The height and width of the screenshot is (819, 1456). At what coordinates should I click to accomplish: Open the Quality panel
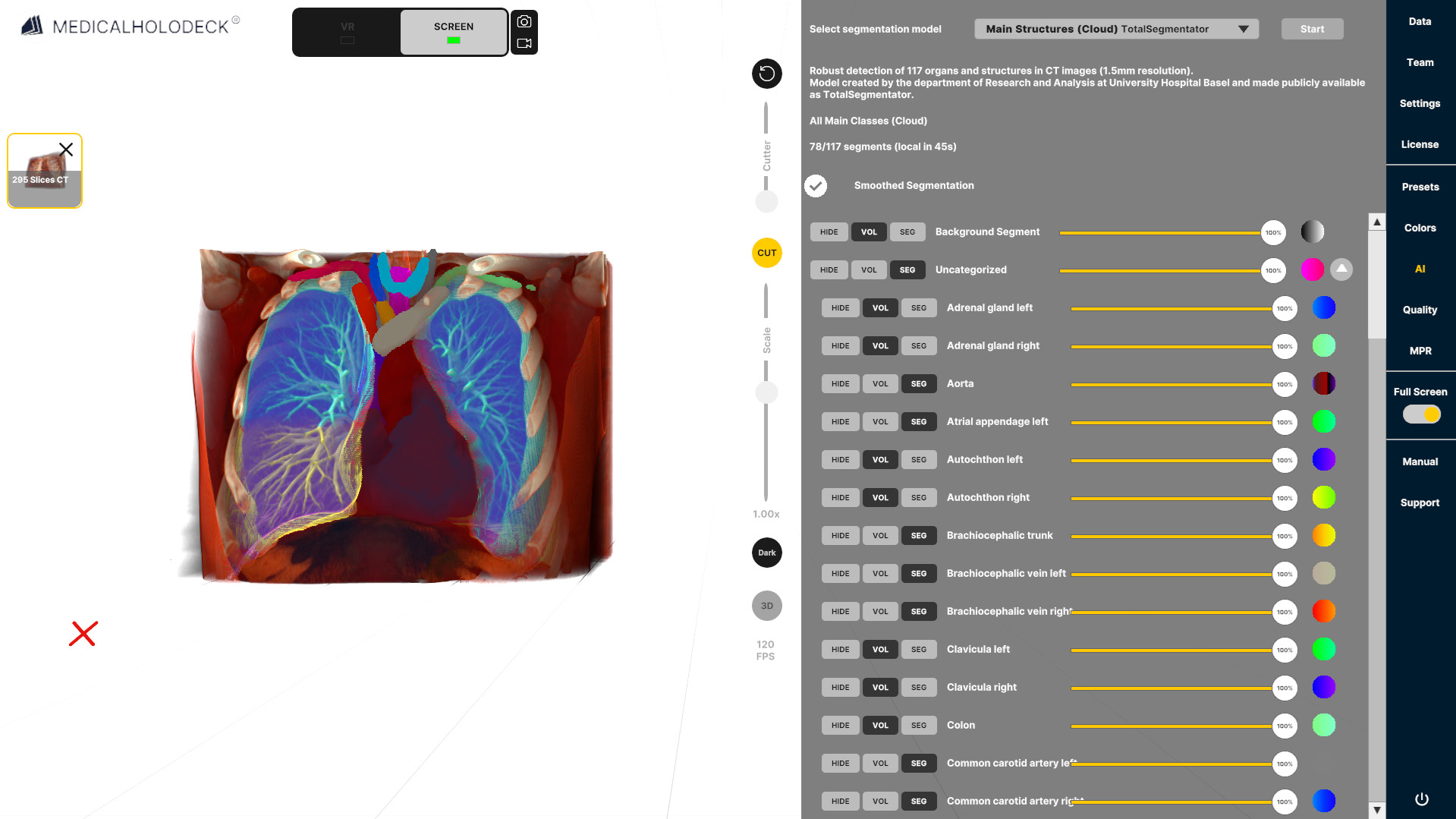(1420, 310)
